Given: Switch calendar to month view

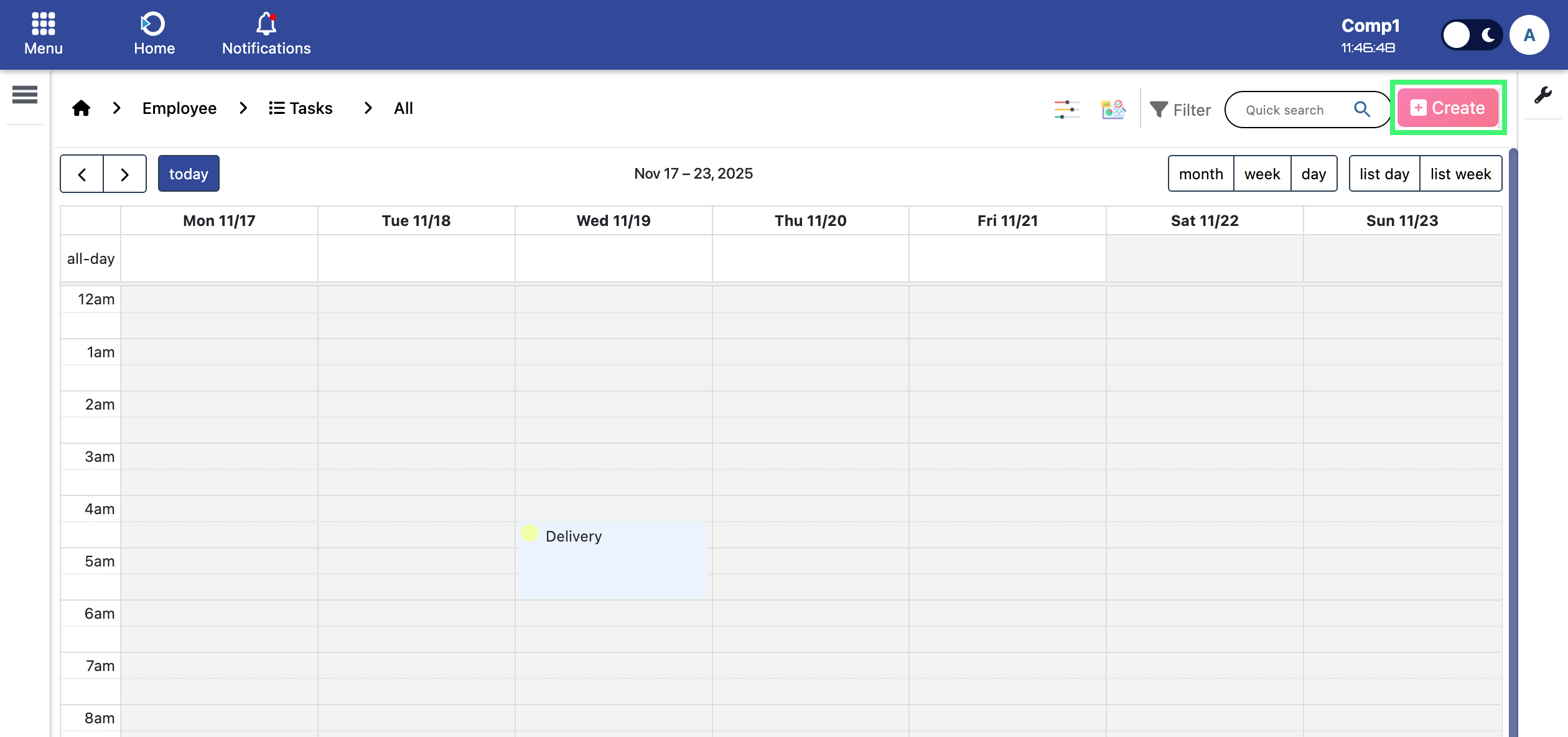Looking at the screenshot, I should click(x=1201, y=174).
